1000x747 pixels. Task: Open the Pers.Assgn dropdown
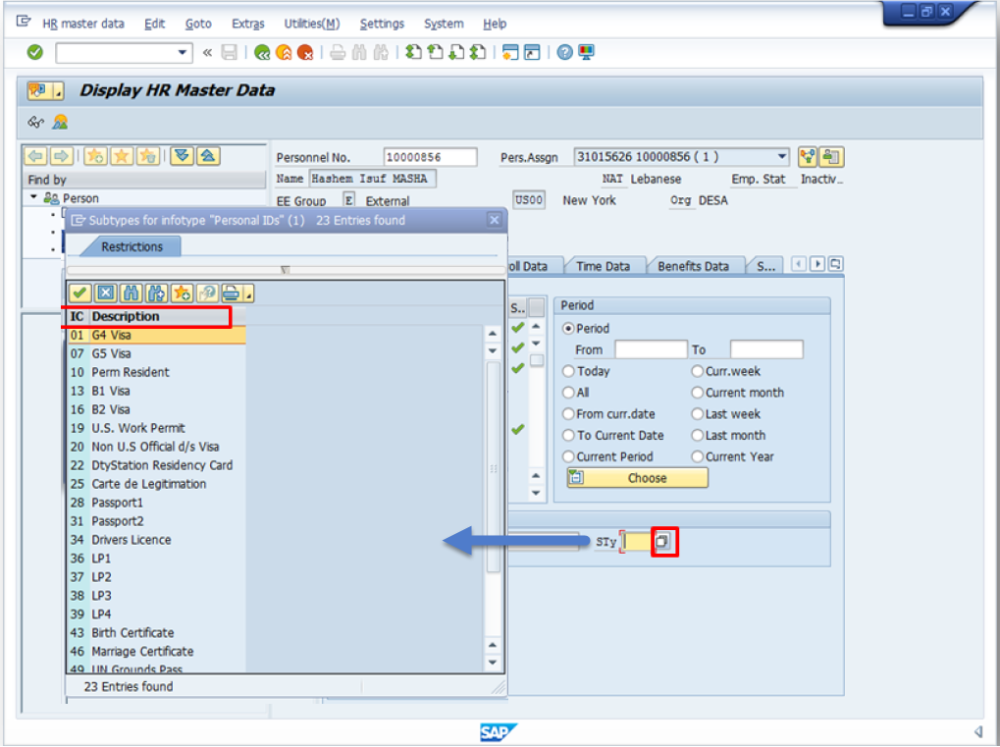(781, 156)
